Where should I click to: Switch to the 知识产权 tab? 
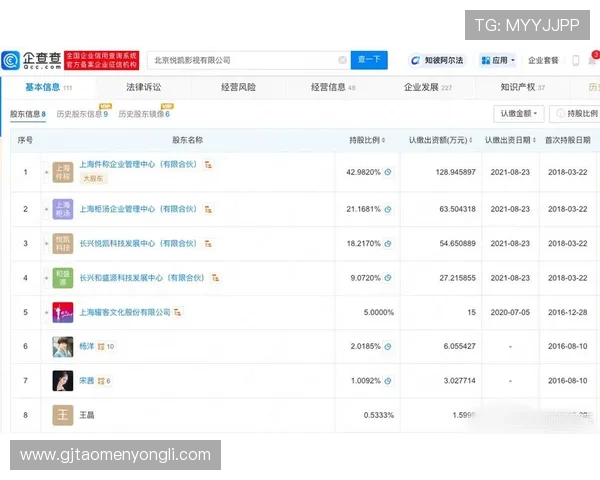pyautogui.click(x=523, y=87)
